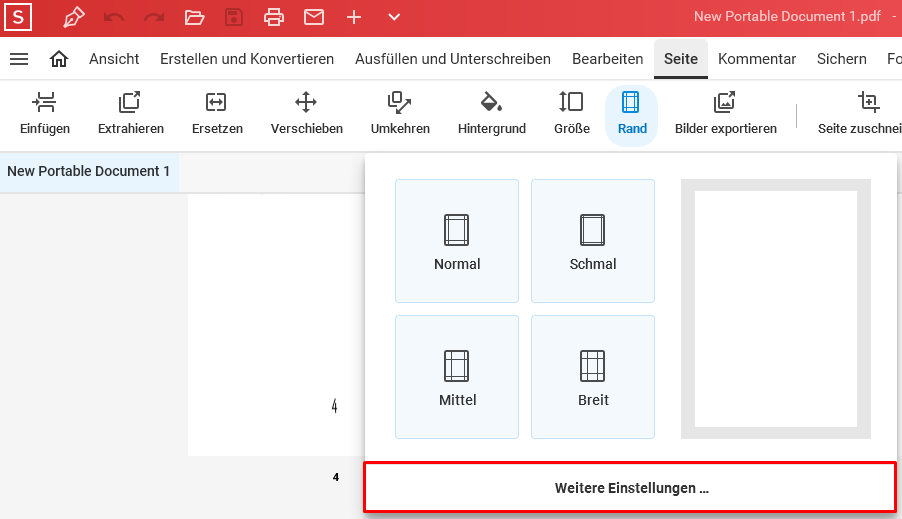Select the pen signature tool icon

coord(74,17)
